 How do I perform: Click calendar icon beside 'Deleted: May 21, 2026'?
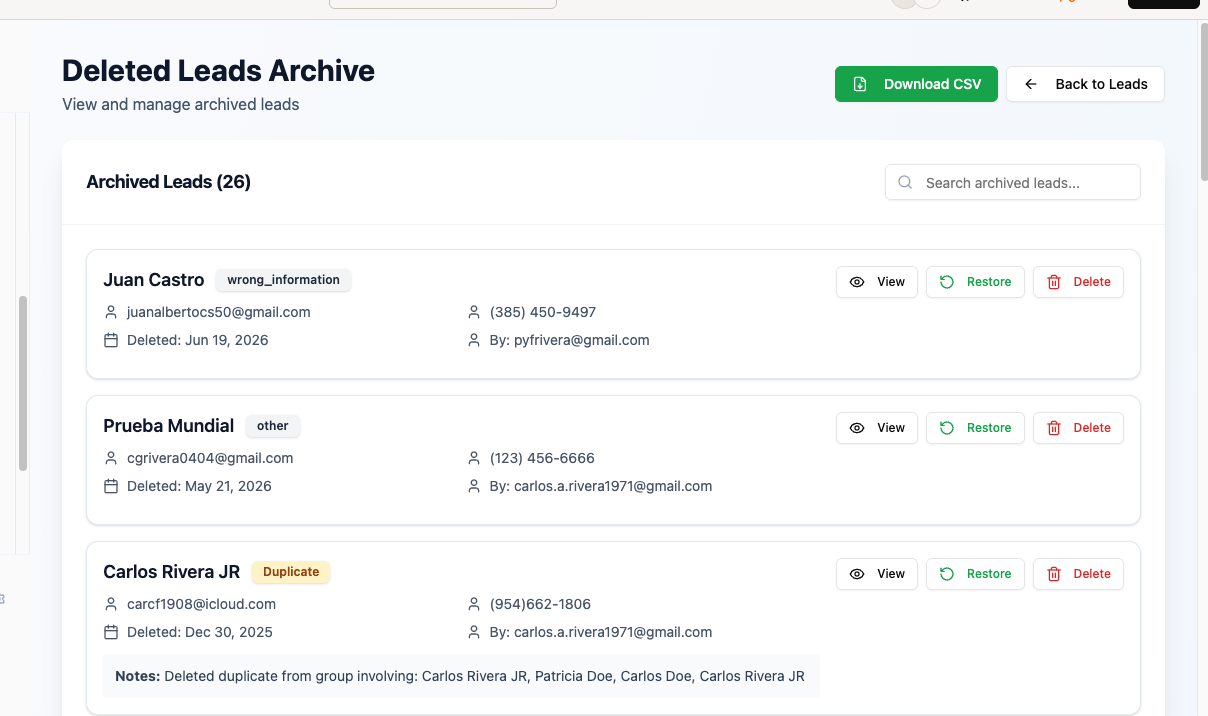coord(111,486)
